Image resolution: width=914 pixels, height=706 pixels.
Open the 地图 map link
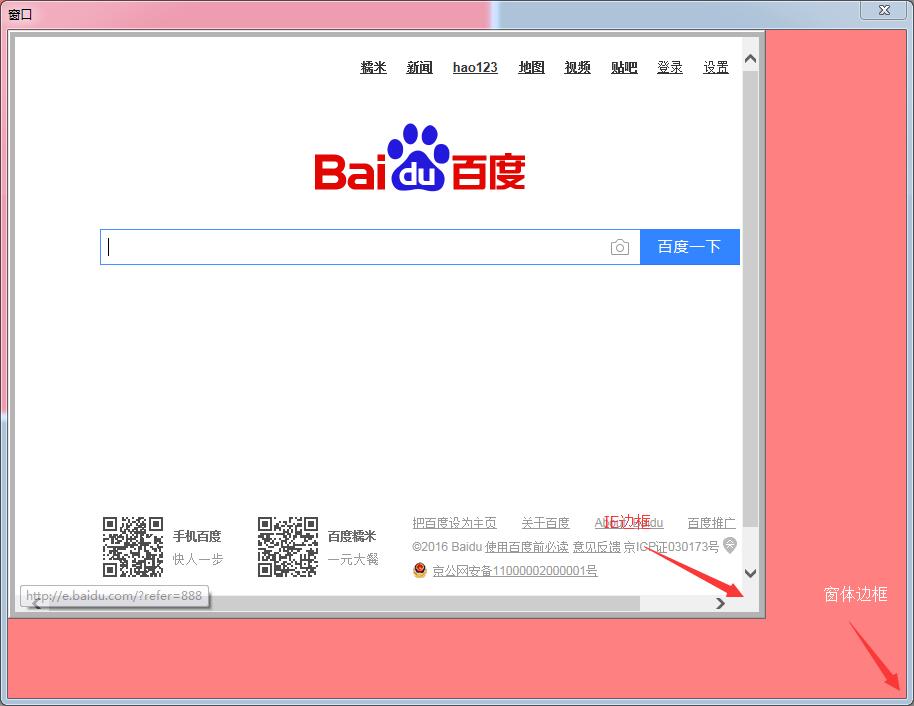tap(532, 68)
